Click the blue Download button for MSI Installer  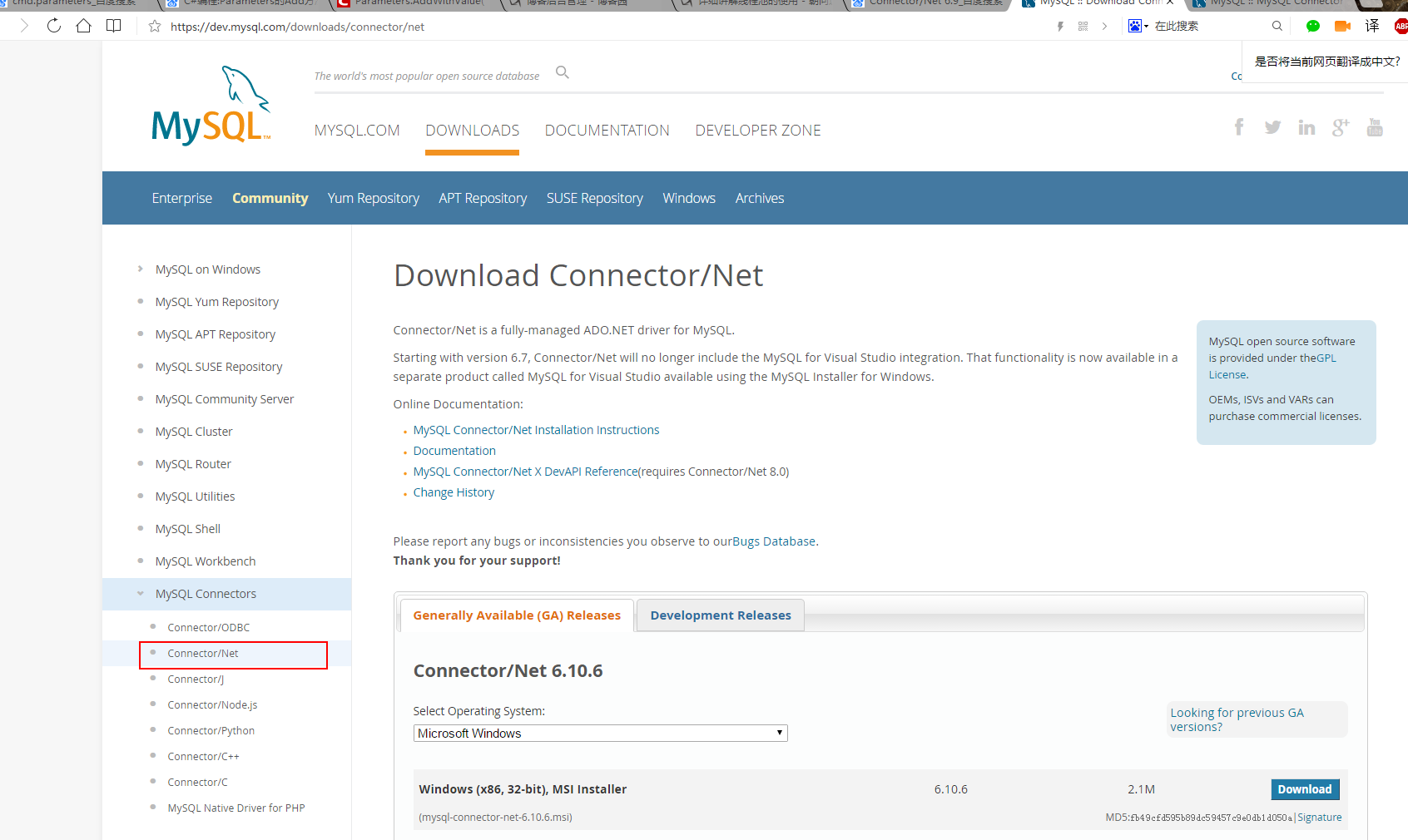click(x=1305, y=789)
